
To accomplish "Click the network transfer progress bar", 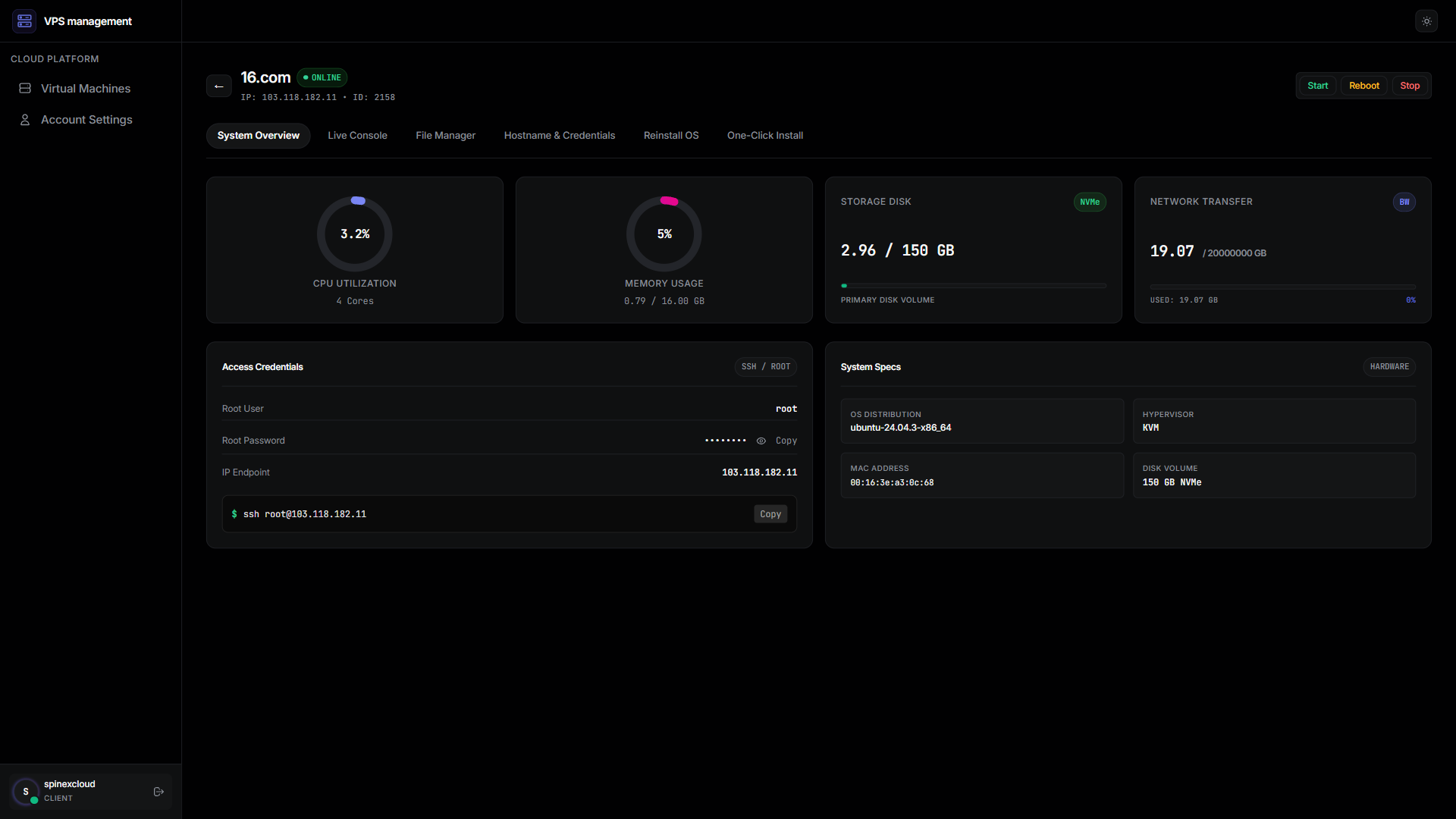I will (1283, 287).
